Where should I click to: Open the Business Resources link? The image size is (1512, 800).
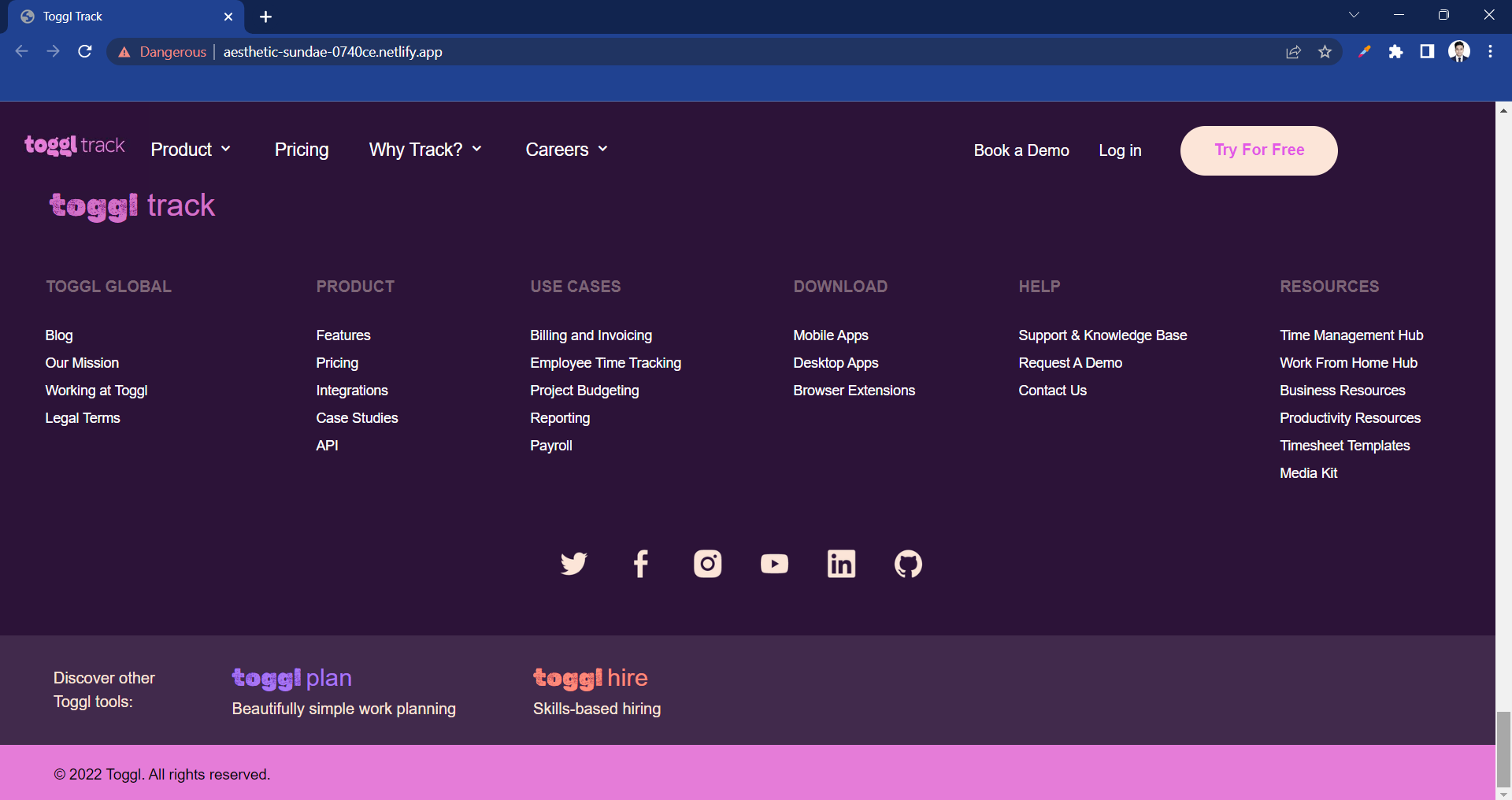tap(1342, 391)
